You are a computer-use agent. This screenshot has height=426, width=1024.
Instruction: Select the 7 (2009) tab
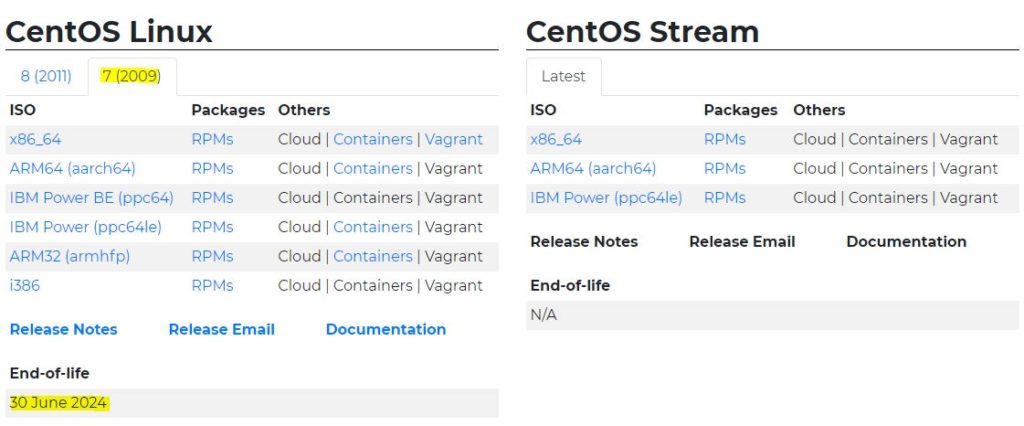pyautogui.click(x=131, y=77)
